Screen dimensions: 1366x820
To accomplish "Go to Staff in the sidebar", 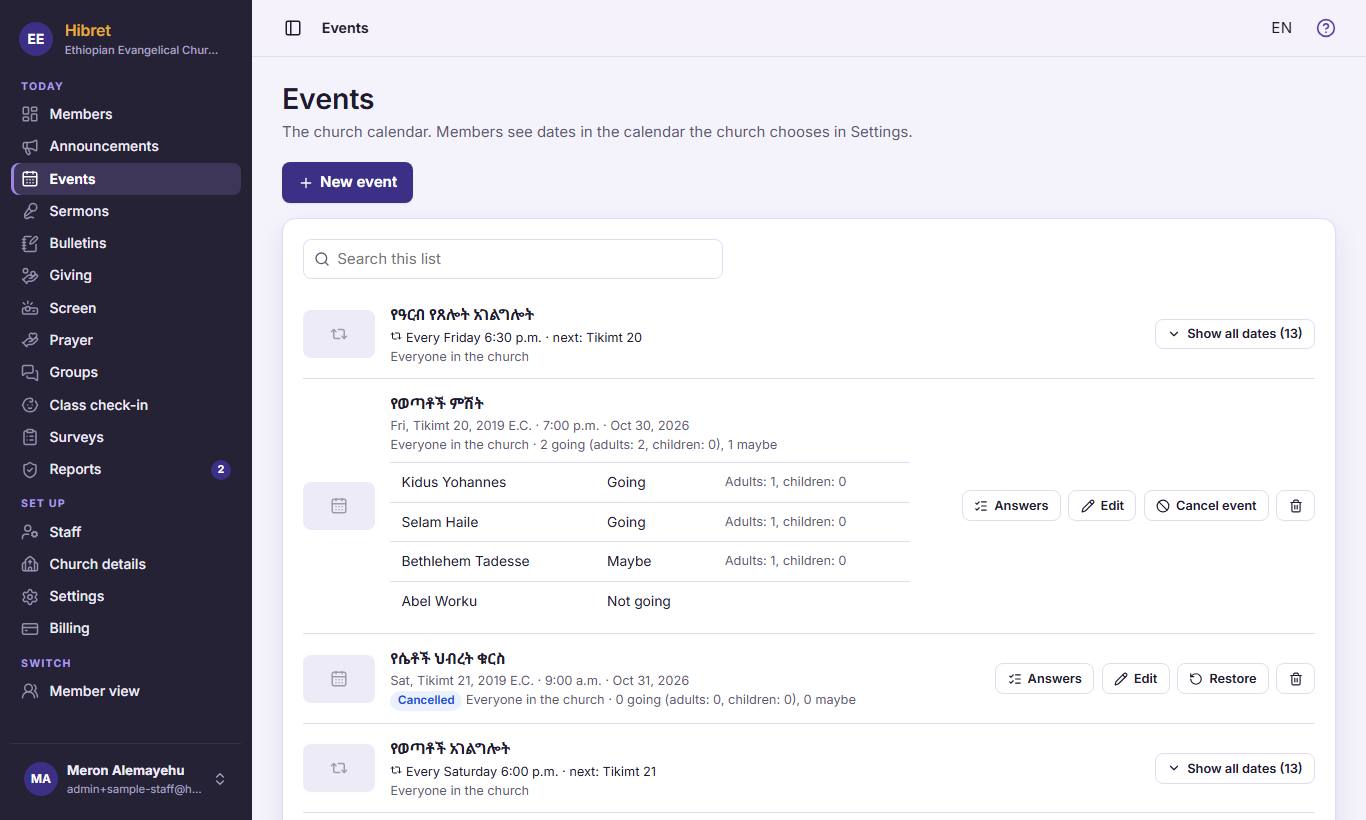I will 126,532.
